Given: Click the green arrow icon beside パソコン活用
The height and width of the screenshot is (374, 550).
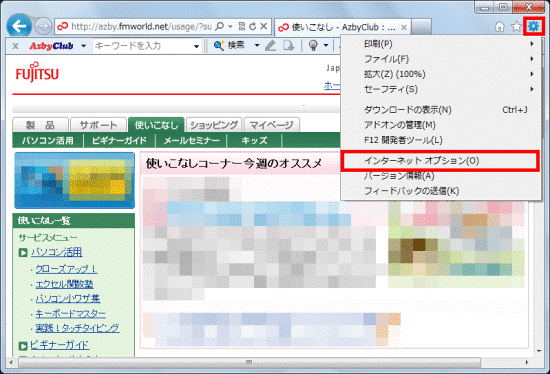Looking at the screenshot, I should click(23, 253).
